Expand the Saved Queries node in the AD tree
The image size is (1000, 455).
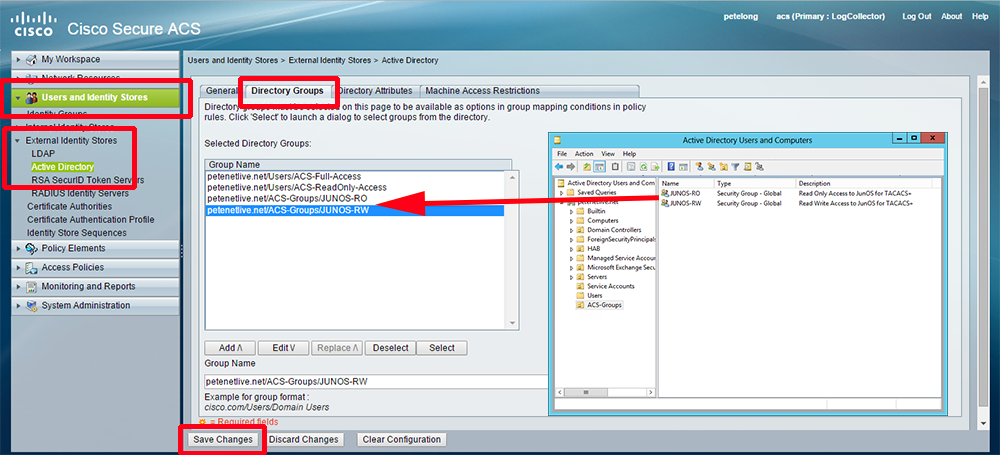pyautogui.click(x=562, y=192)
